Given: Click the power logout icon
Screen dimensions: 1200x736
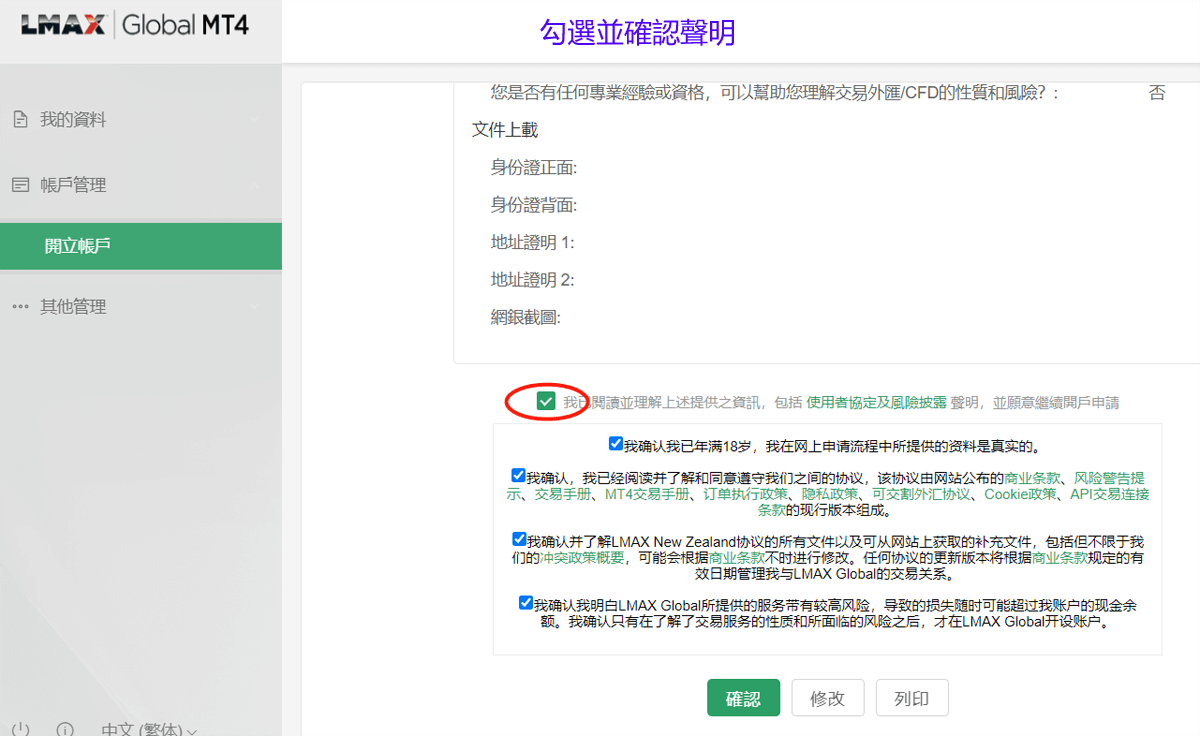Looking at the screenshot, I should click(x=21, y=729).
